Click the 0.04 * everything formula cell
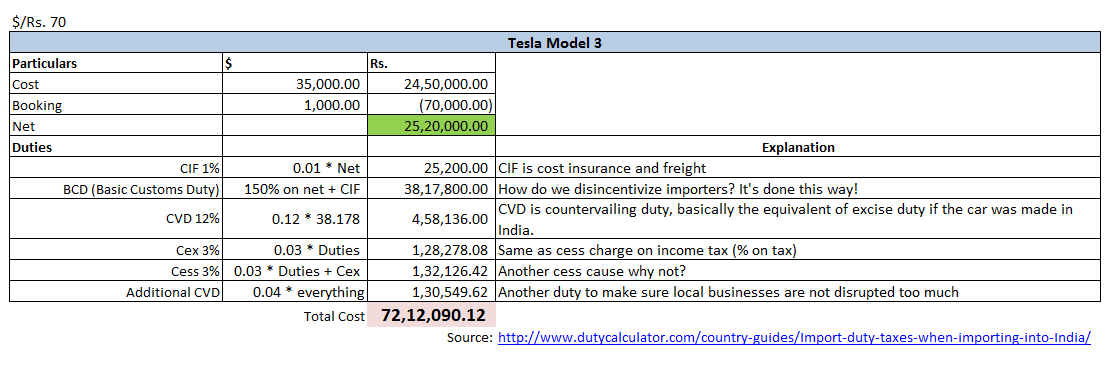 coord(295,293)
